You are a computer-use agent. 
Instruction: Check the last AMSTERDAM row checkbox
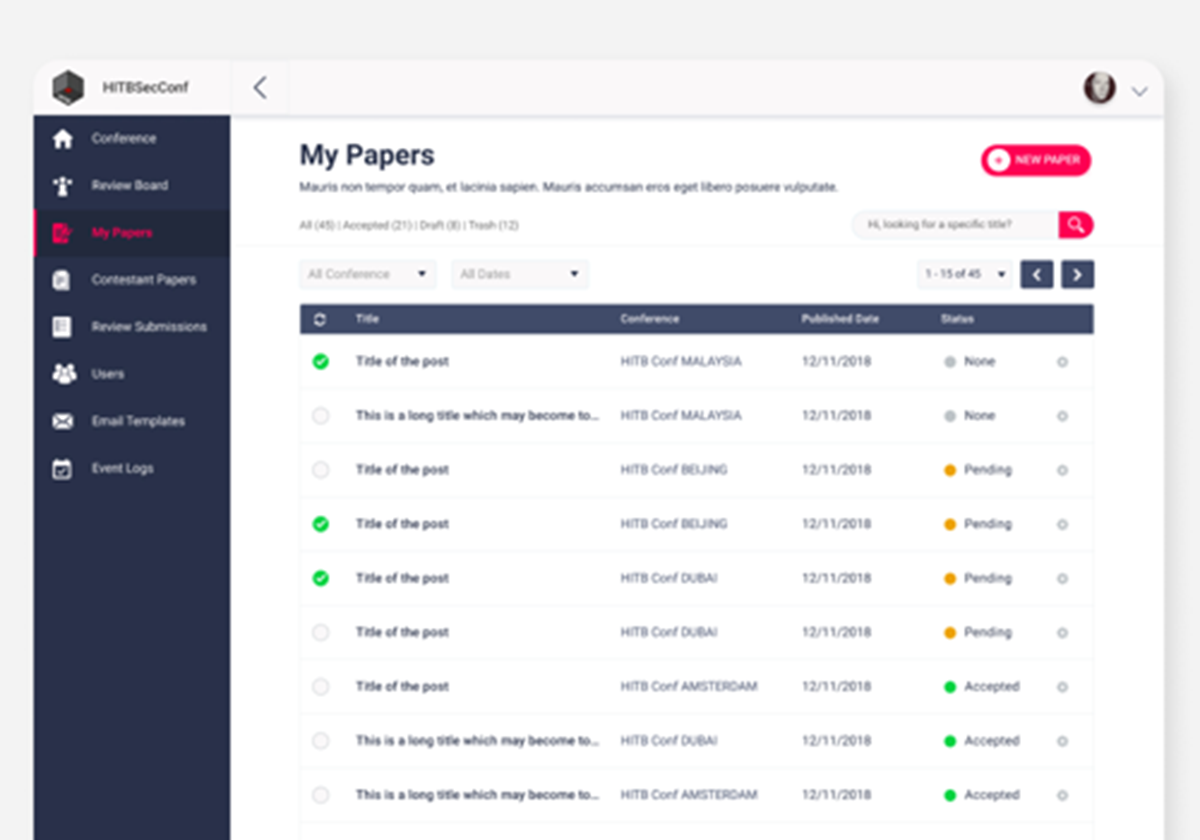[320, 795]
